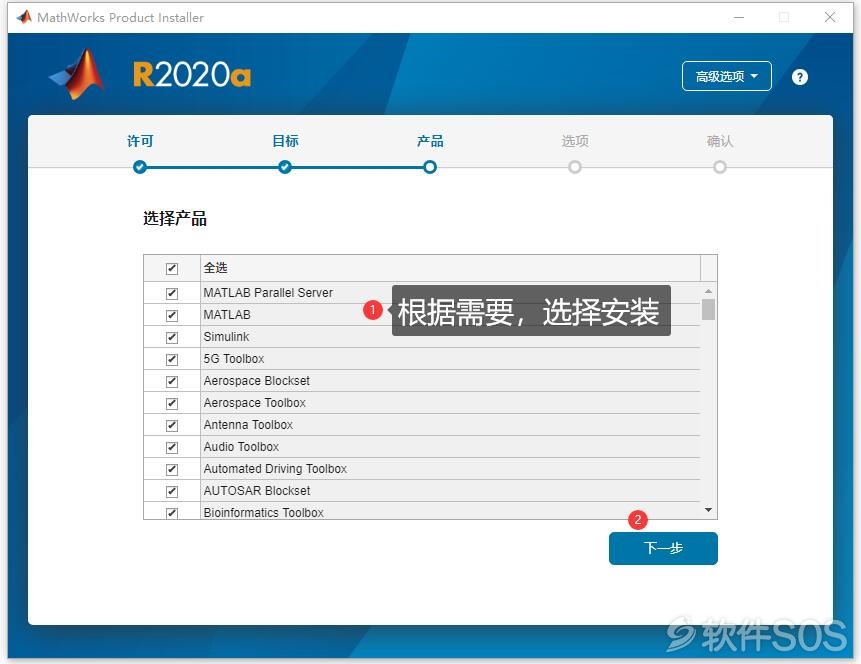Minimize the installer window

pyautogui.click(x=739, y=17)
